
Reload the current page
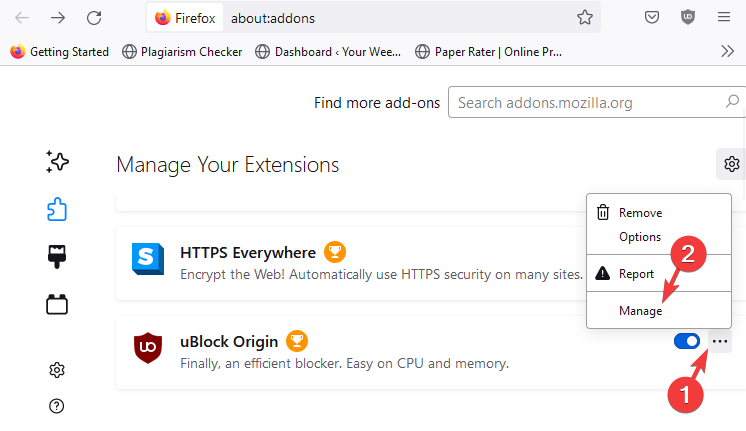pyautogui.click(x=94, y=17)
